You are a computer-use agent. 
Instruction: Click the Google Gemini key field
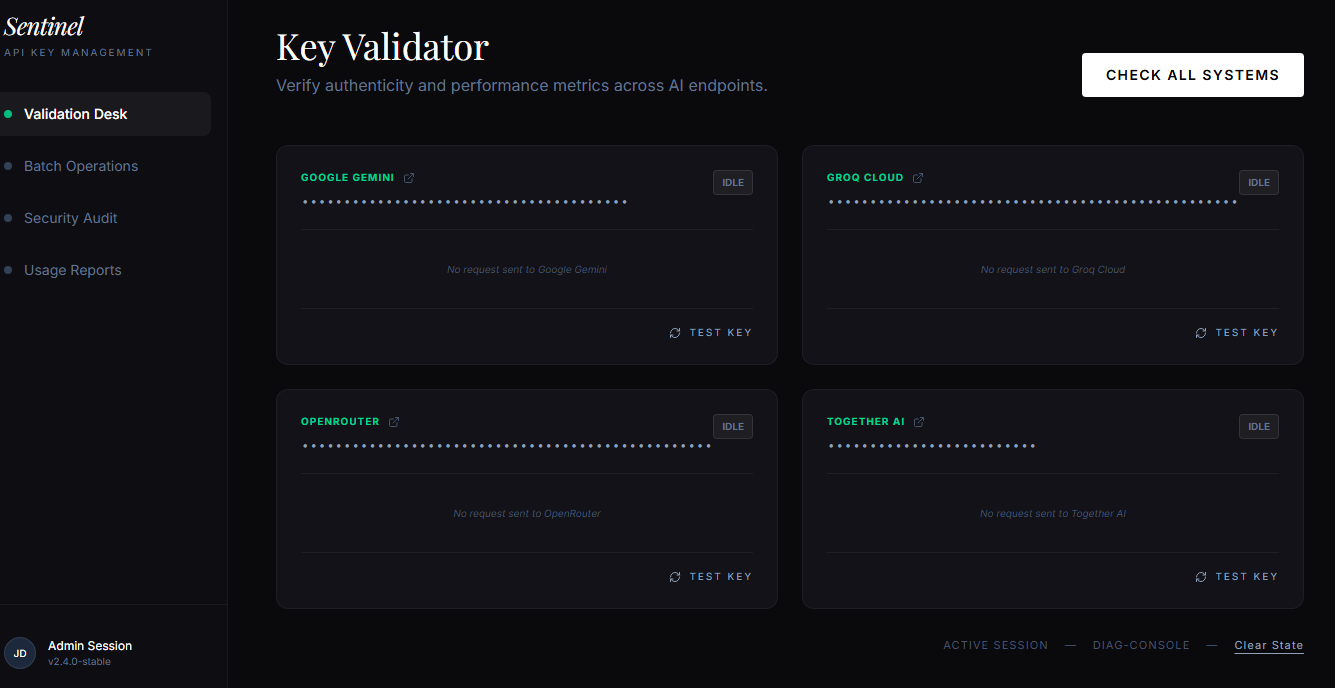[465, 202]
